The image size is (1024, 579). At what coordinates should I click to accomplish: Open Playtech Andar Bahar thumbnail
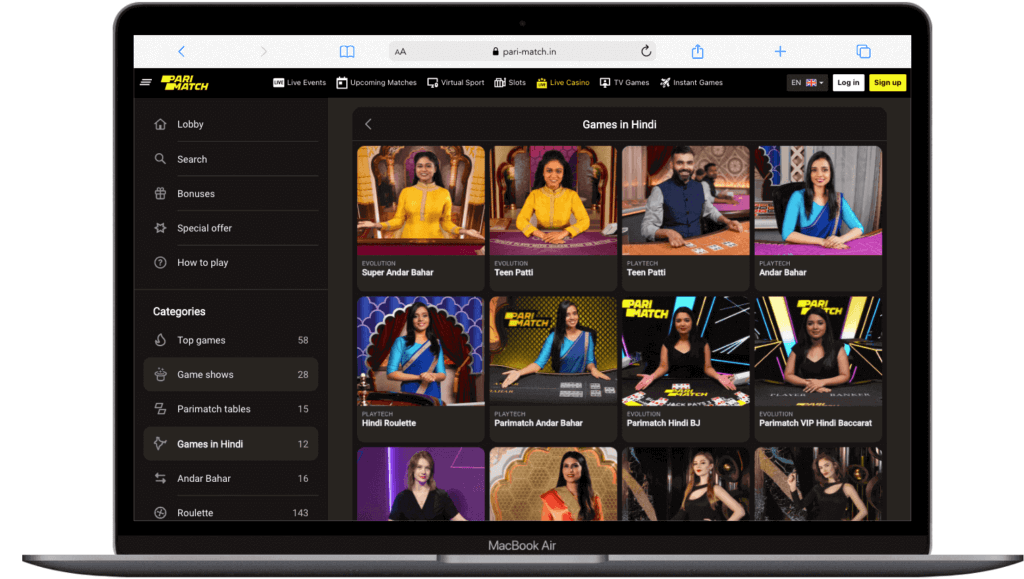click(x=818, y=200)
